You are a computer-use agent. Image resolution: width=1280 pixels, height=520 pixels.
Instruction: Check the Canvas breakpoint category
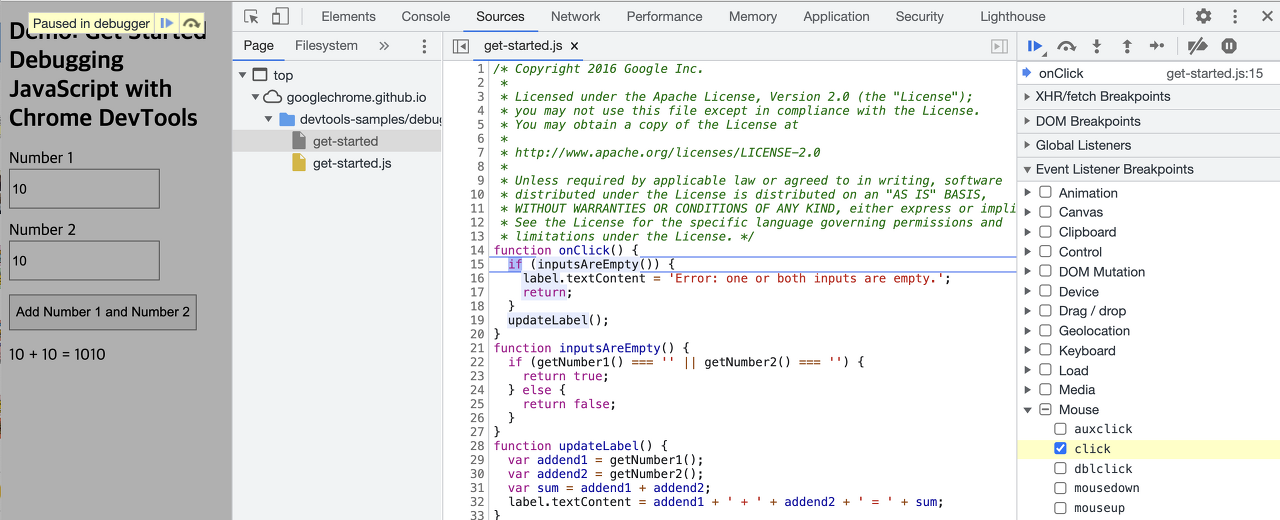click(x=1045, y=212)
